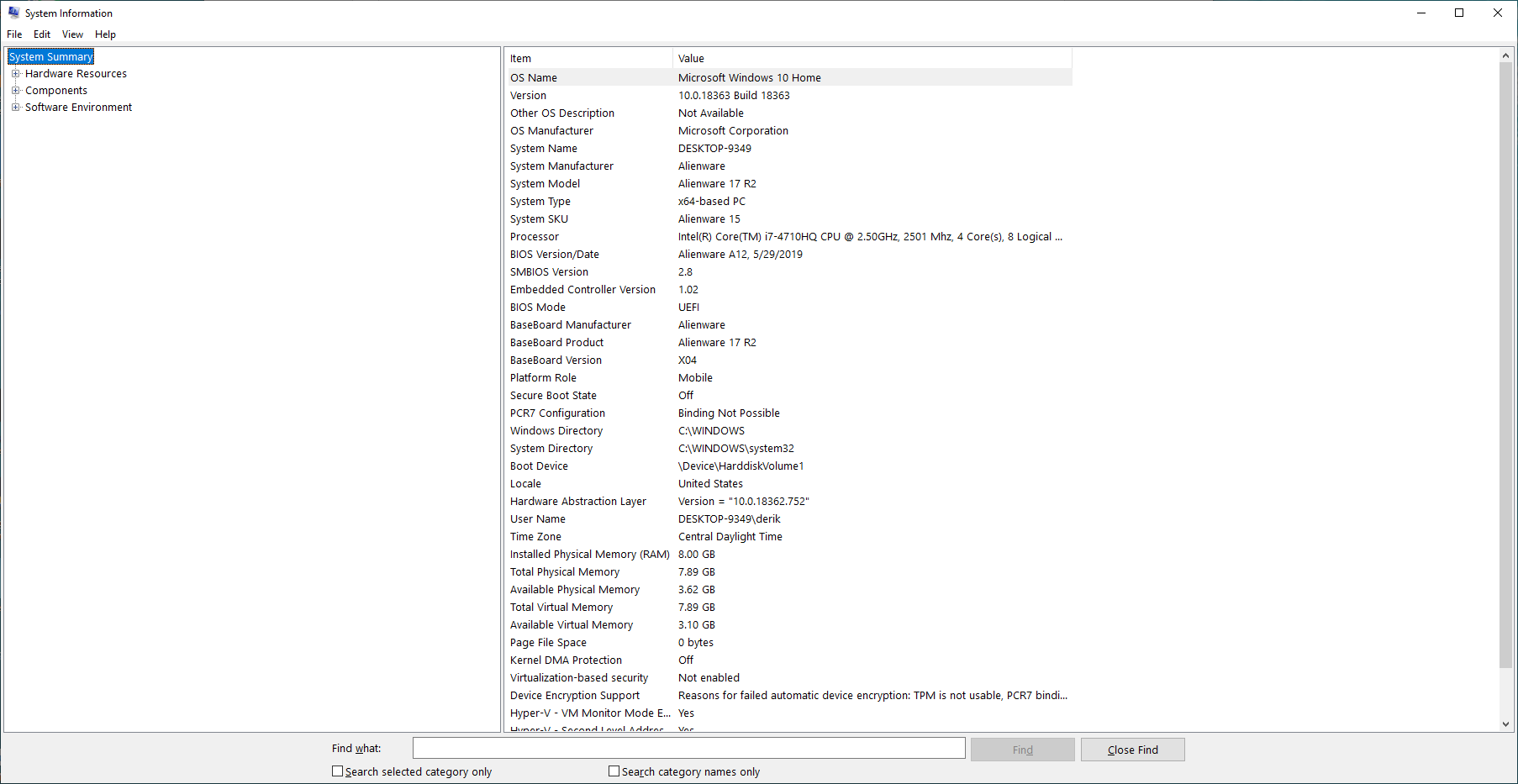1518x784 pixels.
Task: Select Installed Physical Memory (RAM) row
Action: [x=788, y=554]
